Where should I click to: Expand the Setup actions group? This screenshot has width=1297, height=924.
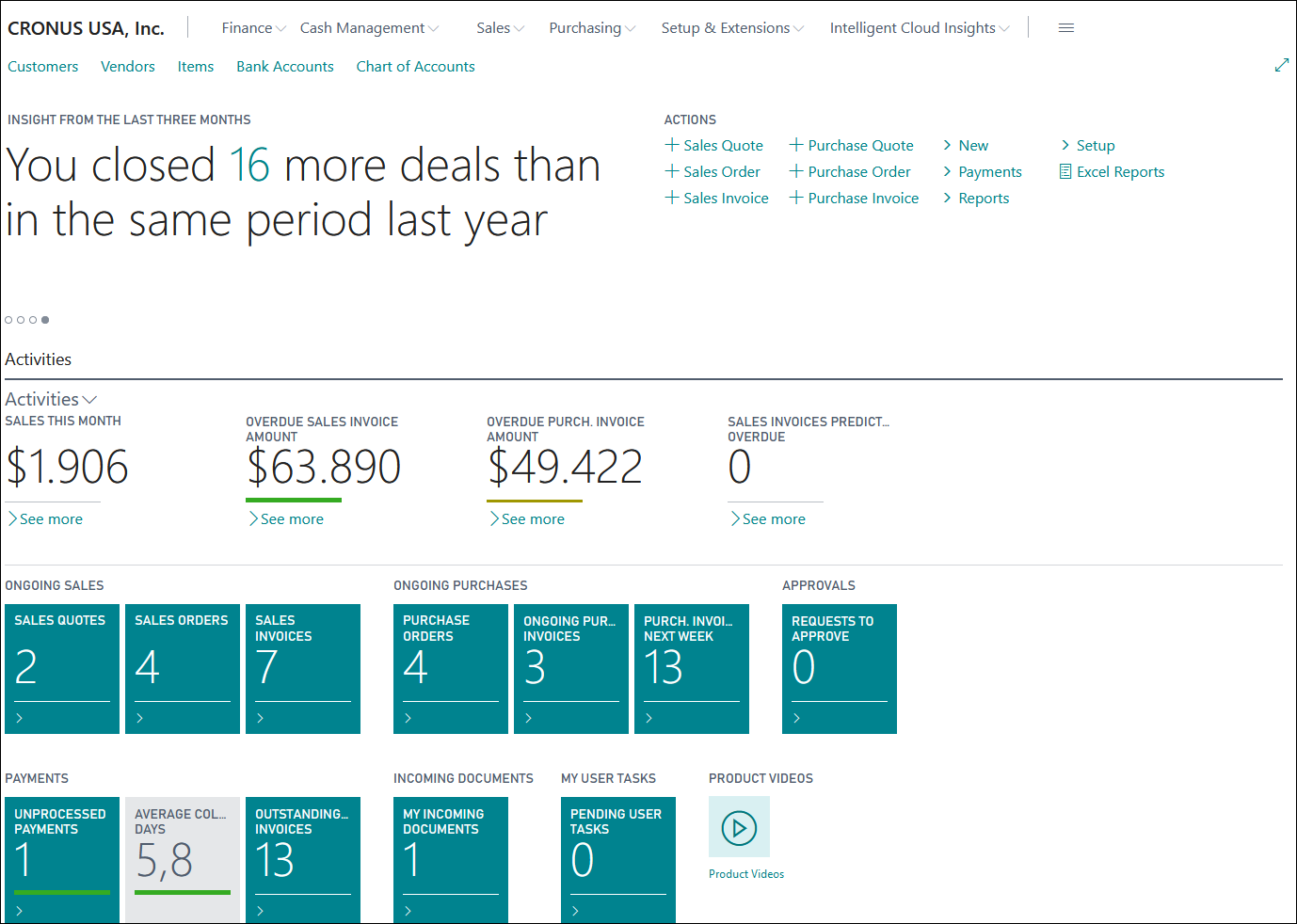(1088, 145)
